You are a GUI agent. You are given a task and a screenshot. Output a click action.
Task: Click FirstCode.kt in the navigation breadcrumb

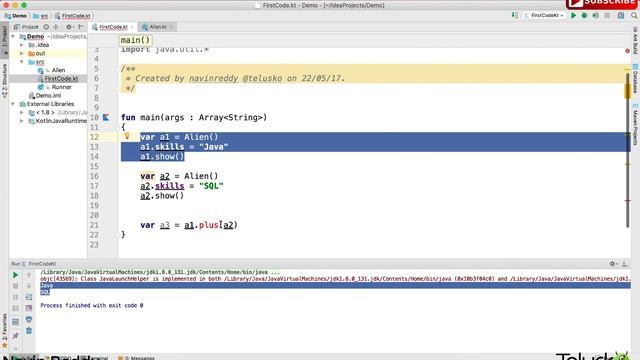(x=73, y=16)
